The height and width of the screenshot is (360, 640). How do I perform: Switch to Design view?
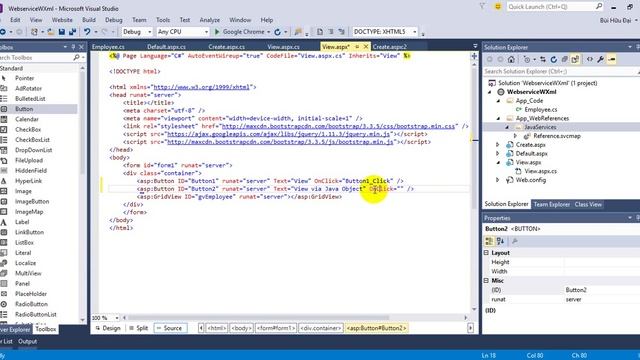tap(108, 328)
